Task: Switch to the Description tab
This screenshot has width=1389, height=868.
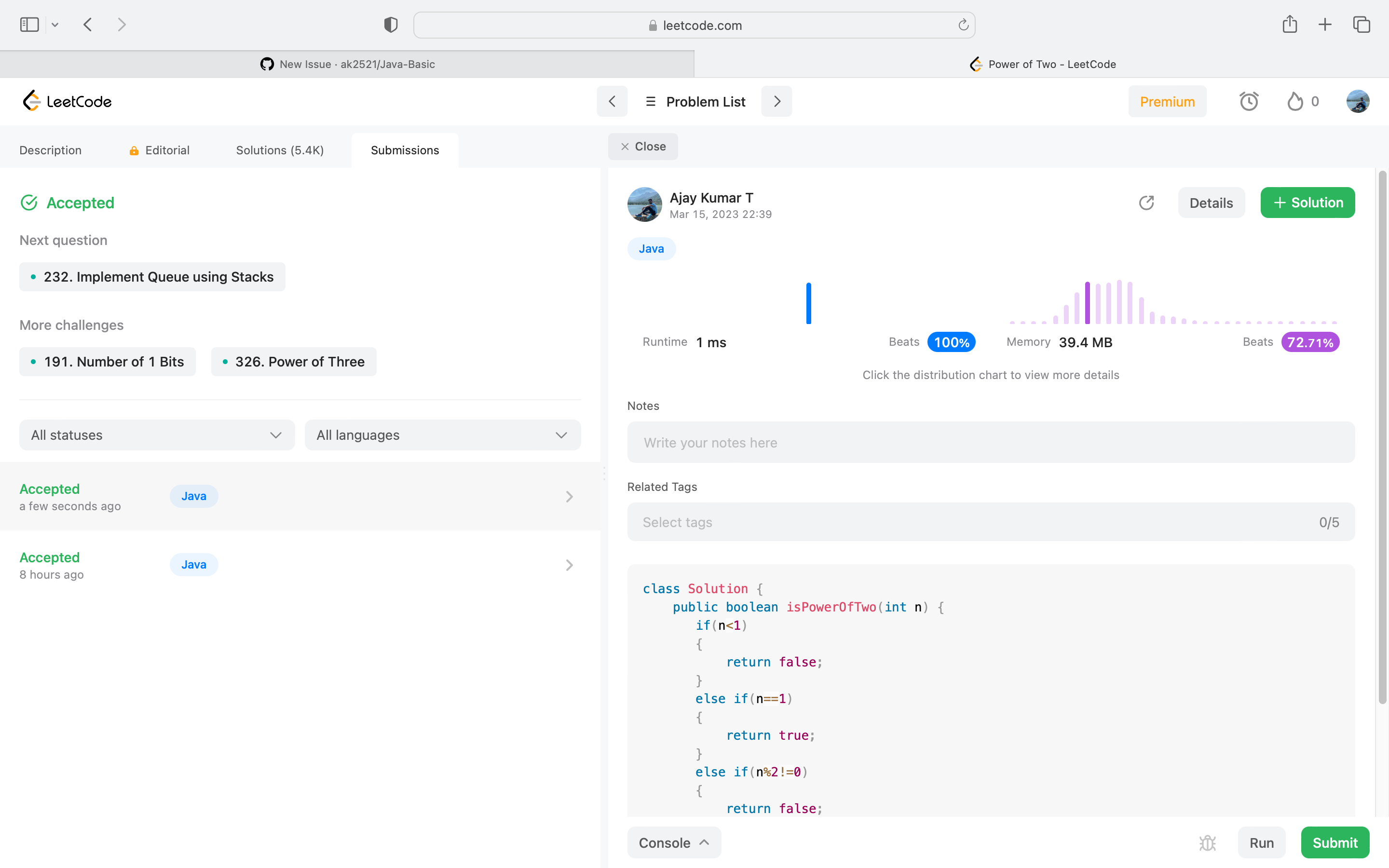Action: pyautogui.click(x=51, y=150)
